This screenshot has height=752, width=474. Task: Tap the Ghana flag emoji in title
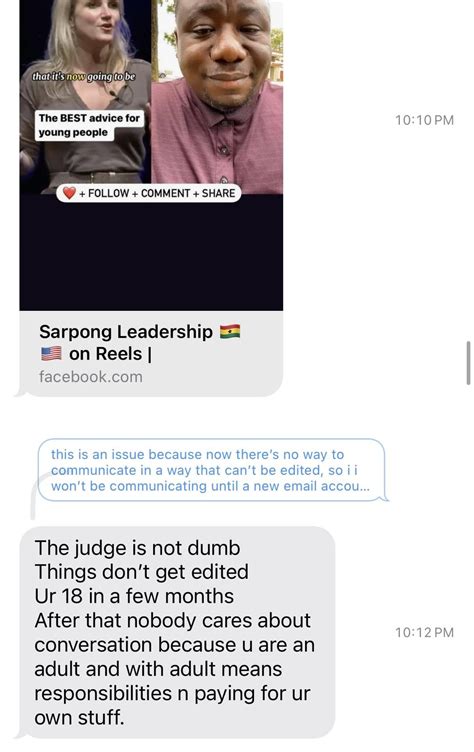coord(230,331)
